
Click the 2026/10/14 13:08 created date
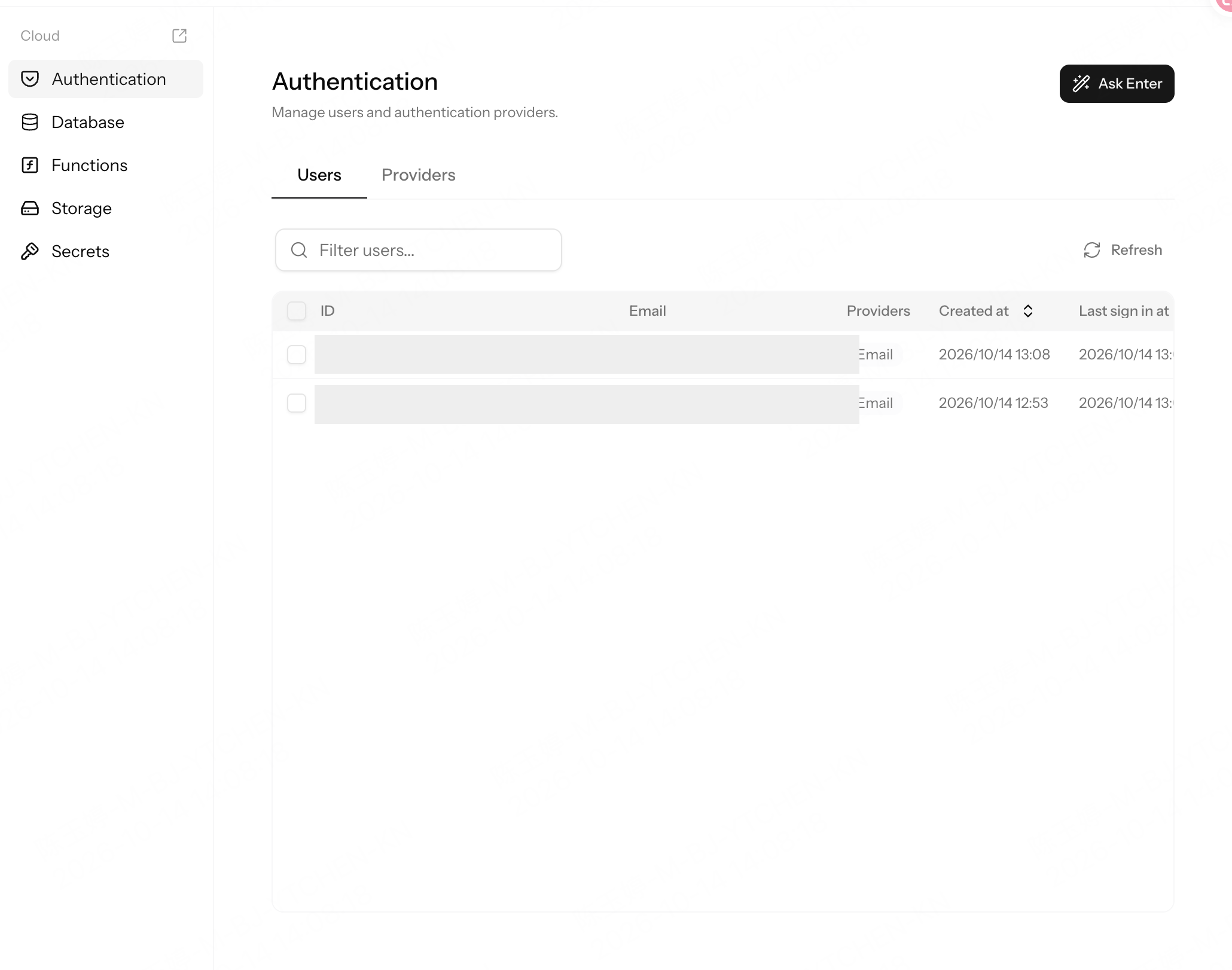click(x=994, y=355)
